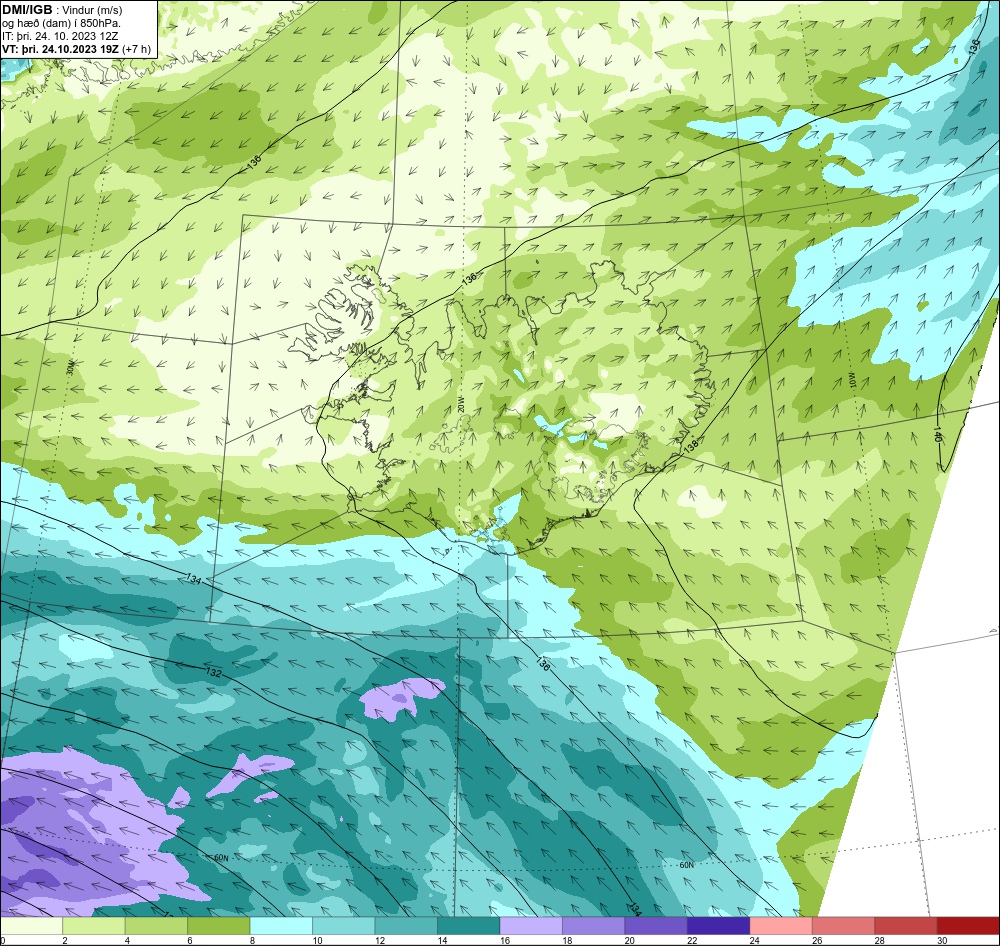This screenshot has height=946, width=1000.
Task: Click the 22–24 m/s dark indigo legend swatch
Action: click(x=719, y=926)
